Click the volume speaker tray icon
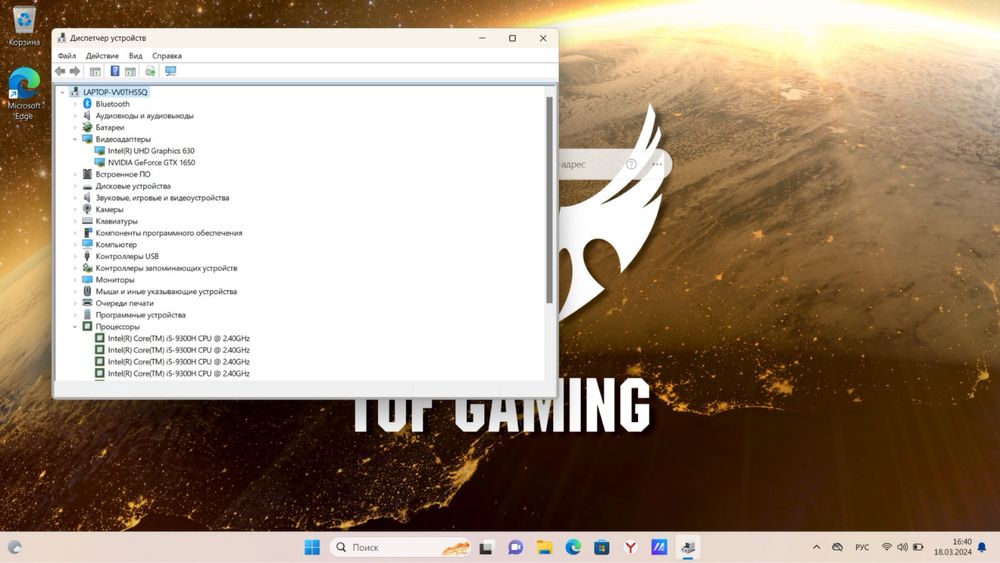1000x563 pixels. [902, 547]
